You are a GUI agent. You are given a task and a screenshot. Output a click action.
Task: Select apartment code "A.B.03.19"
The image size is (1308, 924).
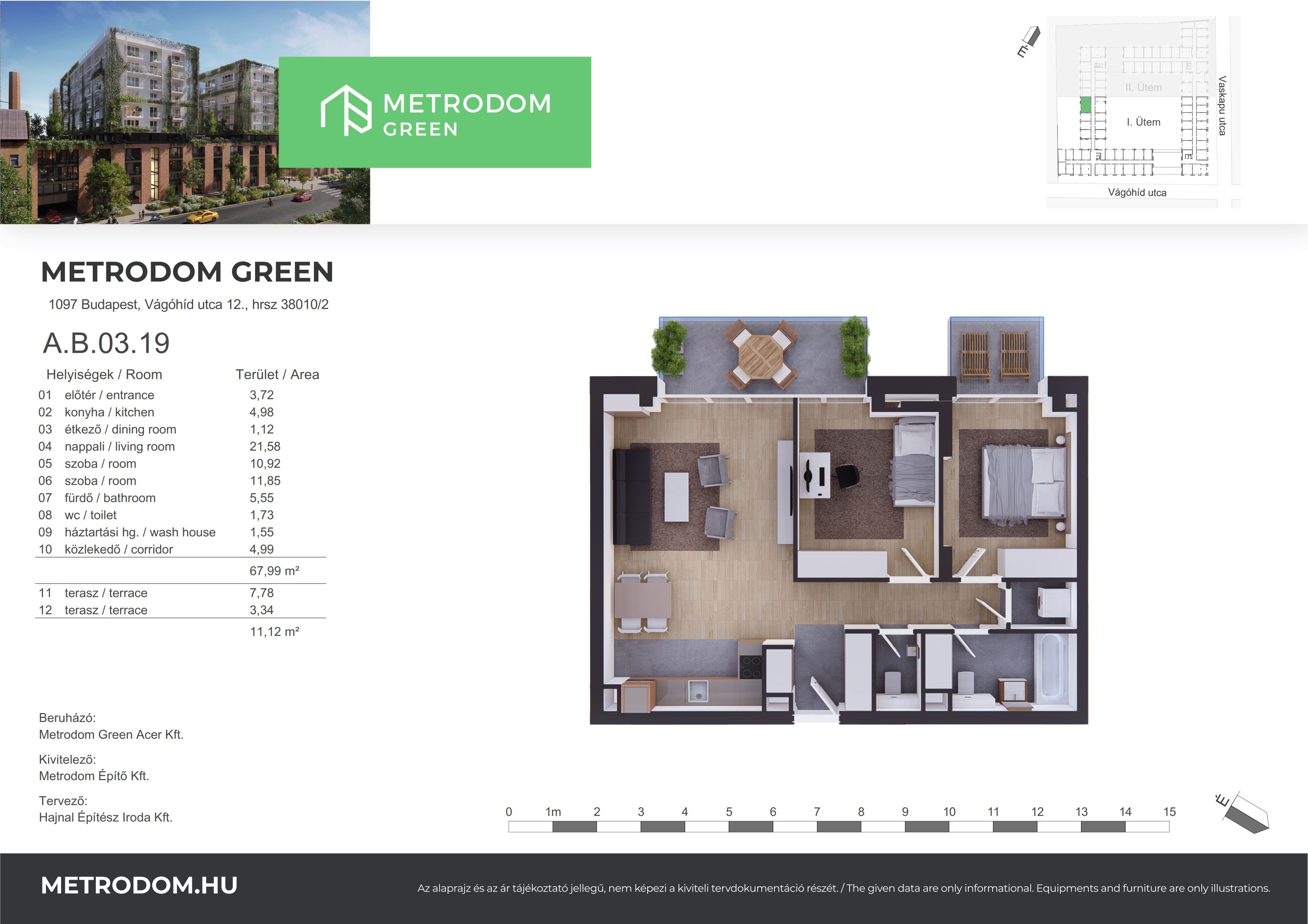(107, 343)
